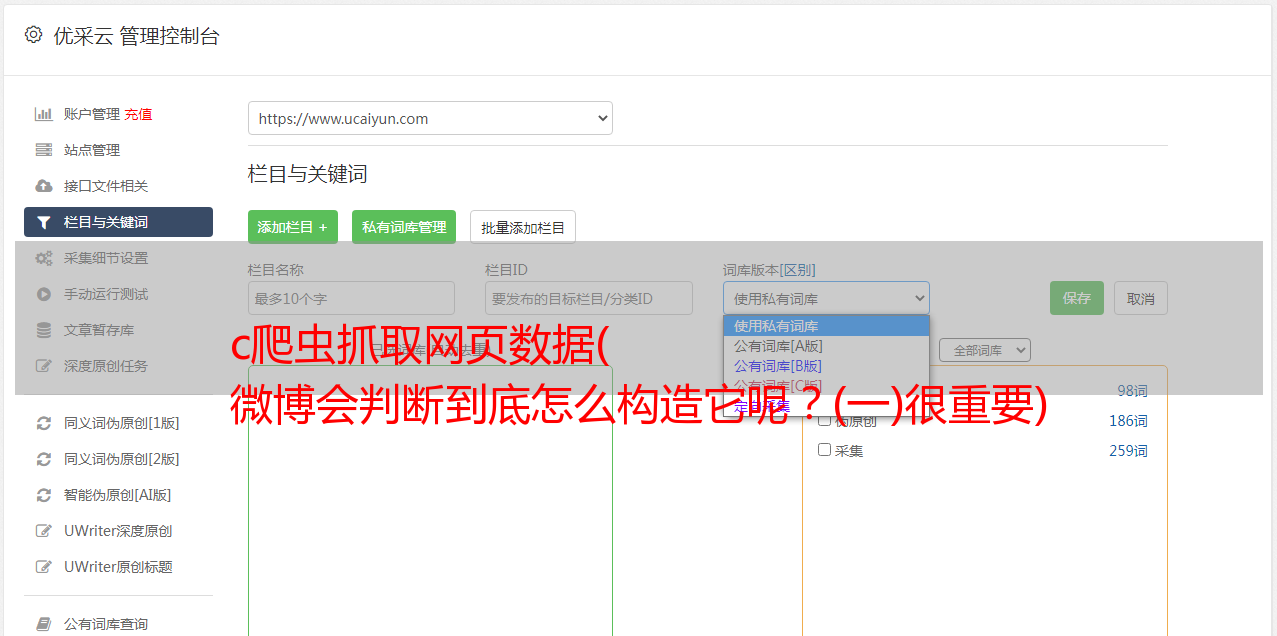Image resolution: width=1277 pixels, height=636 pixels.
Task: Click the bar chart icon for 账户管理
Action: pyautogui.click(x=43, y=114)
